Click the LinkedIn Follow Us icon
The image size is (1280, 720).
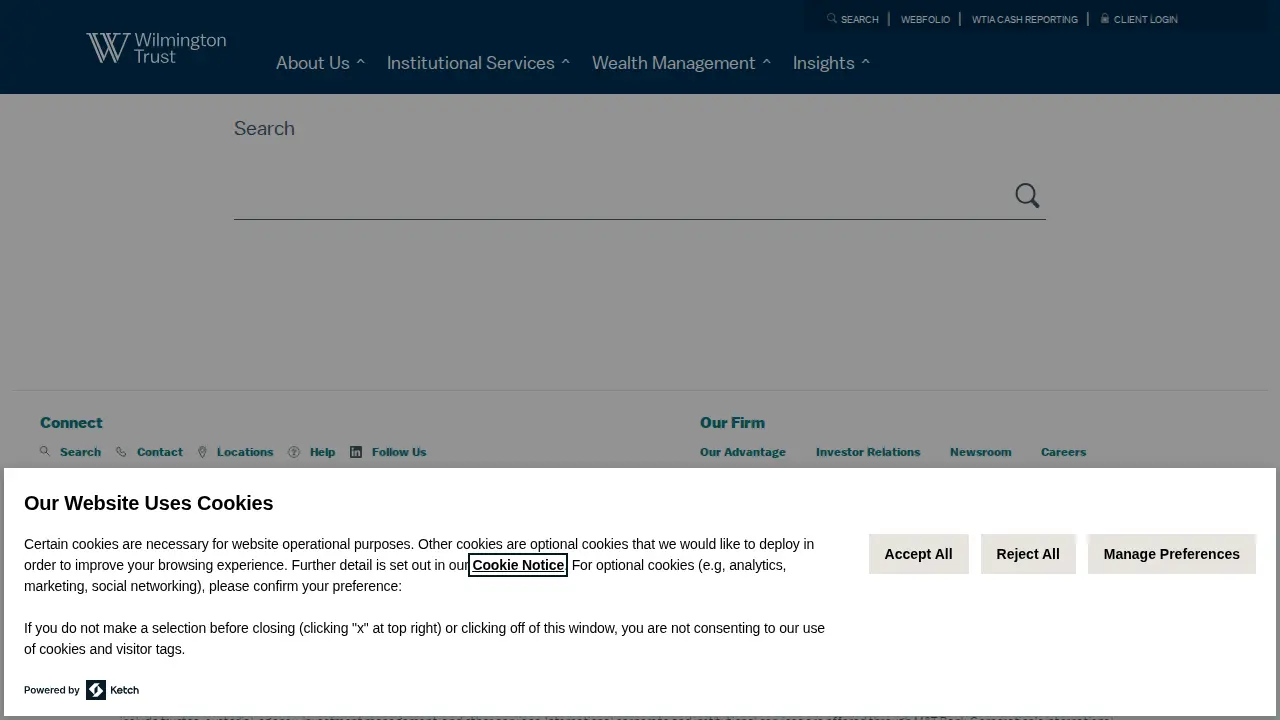coord(356,452)
